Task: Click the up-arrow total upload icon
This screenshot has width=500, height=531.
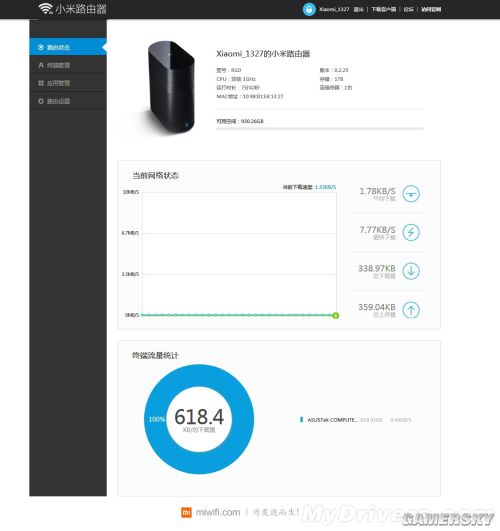Action: click(411, 310)
